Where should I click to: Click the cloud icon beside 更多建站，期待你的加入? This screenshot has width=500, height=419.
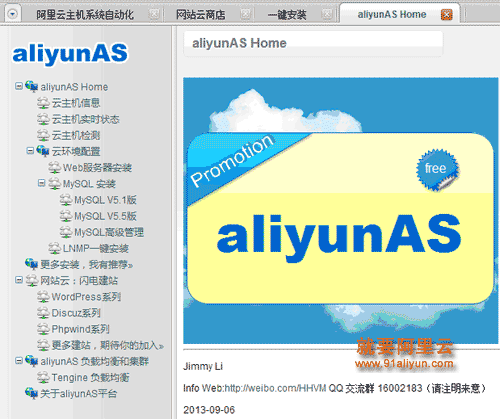tap(43, 345)
